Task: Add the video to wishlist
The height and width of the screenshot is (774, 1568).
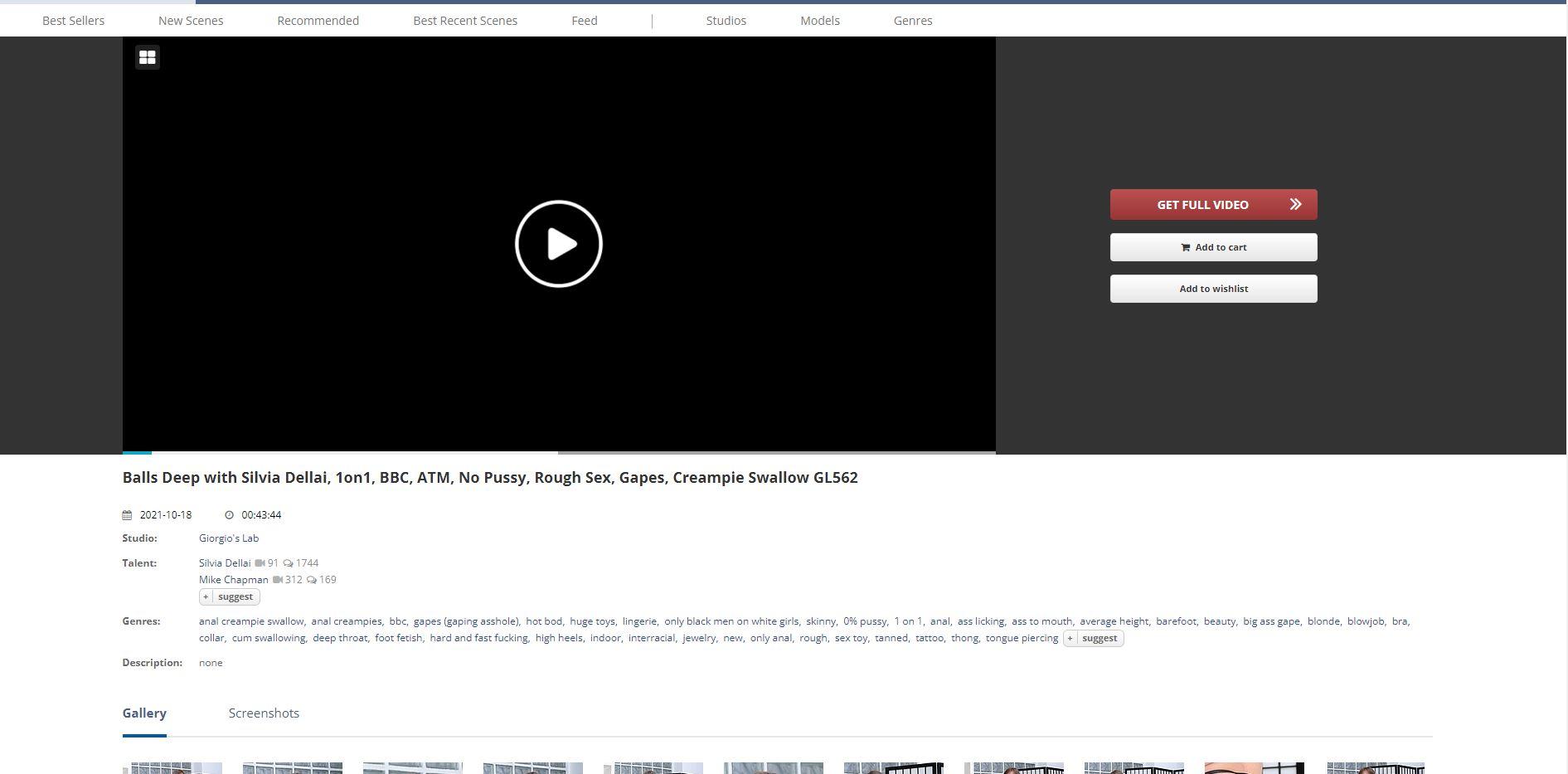Action: click(1213, 289)
